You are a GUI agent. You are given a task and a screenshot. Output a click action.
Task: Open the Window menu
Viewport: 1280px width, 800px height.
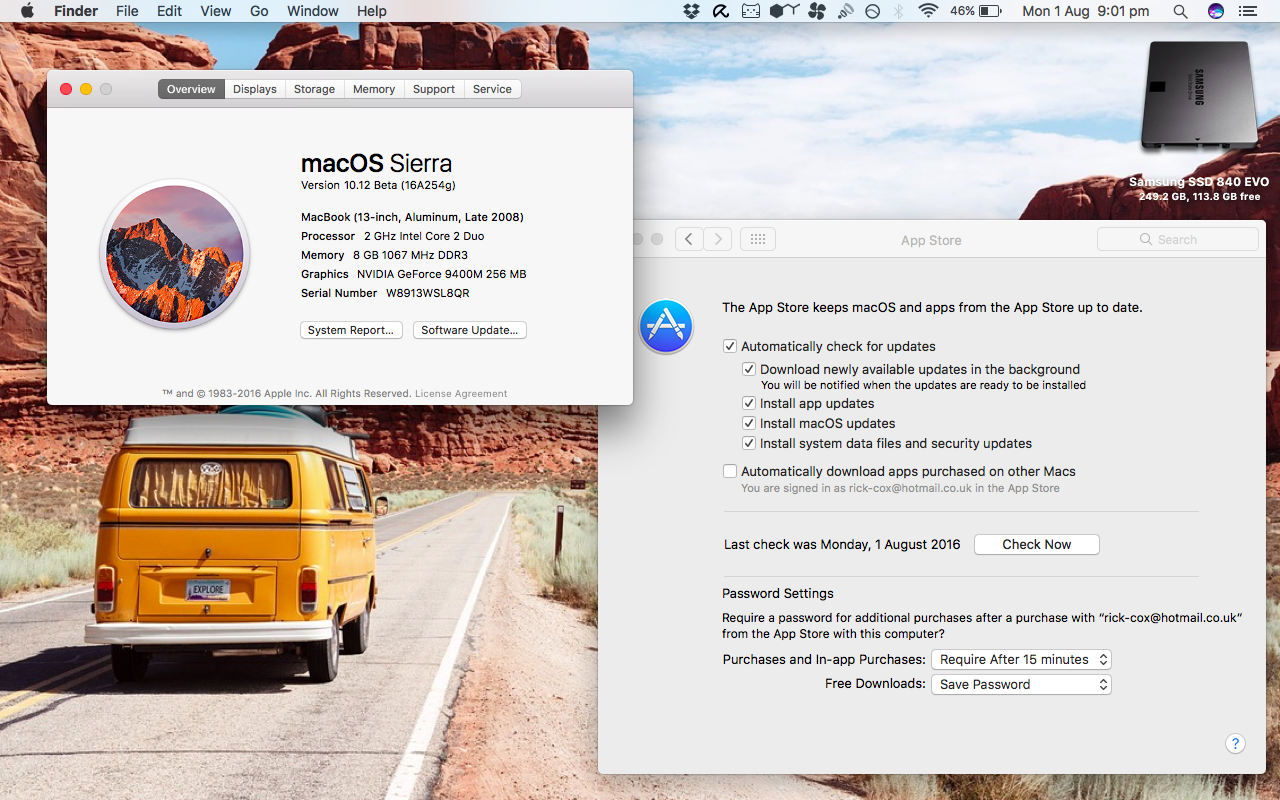(313, 11)
